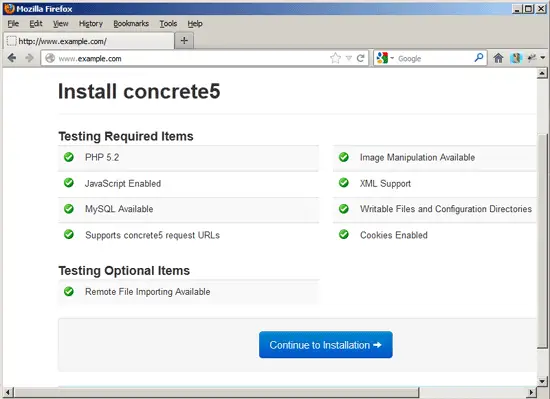Open the Tools menu
Screen dimensions: 550x399
click(x=168, y=23)
